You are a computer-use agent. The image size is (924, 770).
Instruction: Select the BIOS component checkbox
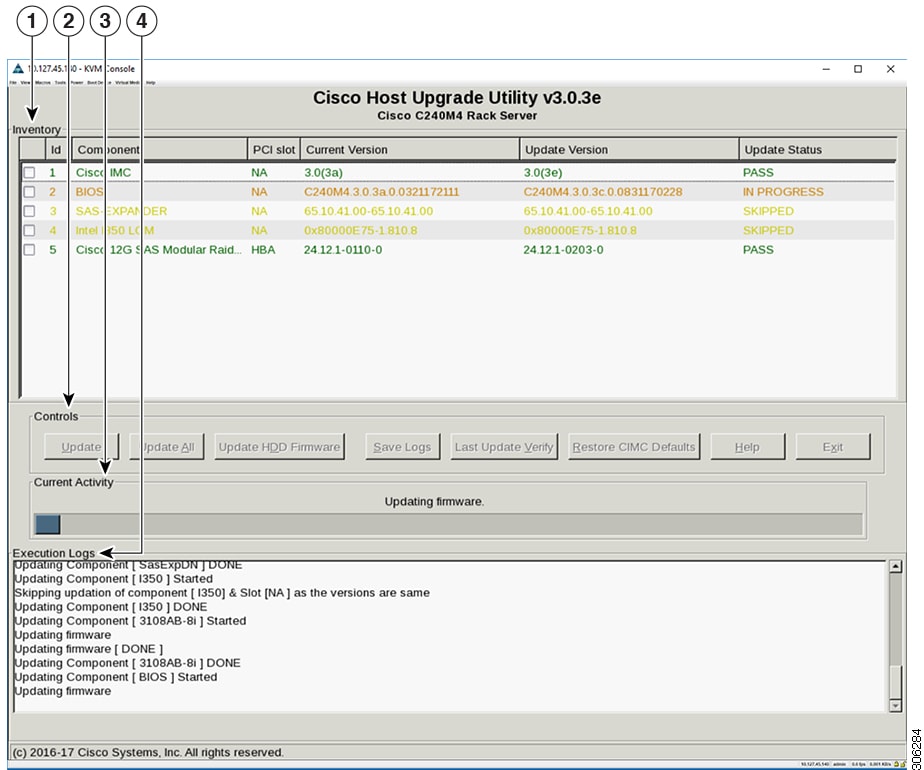[31, 191]
